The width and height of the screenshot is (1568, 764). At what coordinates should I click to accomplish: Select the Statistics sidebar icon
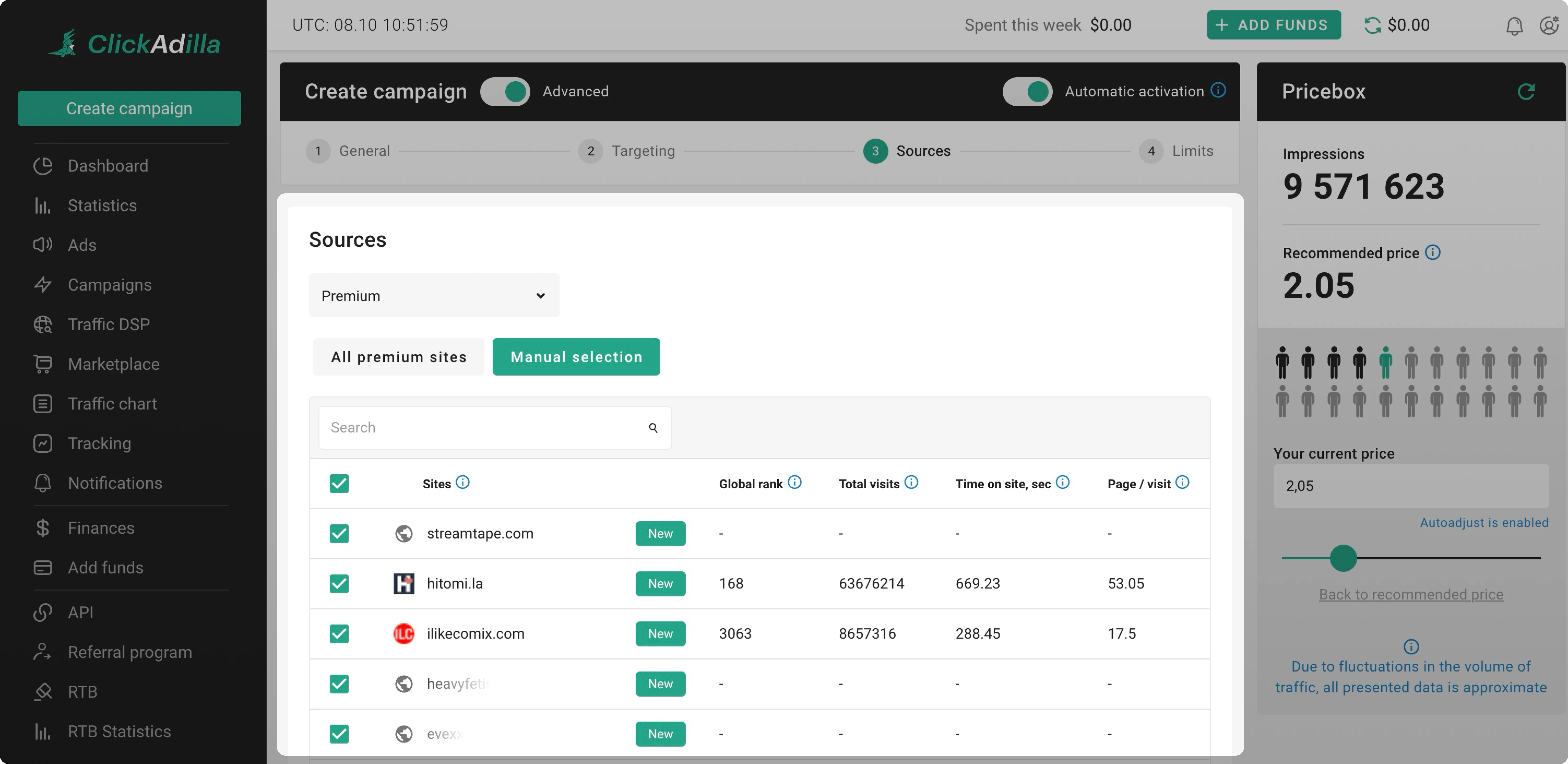pos(42,206)
